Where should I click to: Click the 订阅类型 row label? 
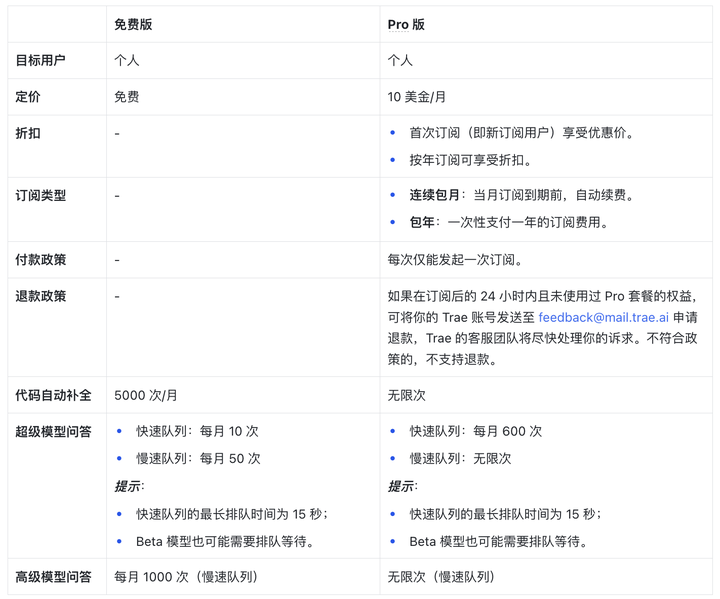click(41, 196)
